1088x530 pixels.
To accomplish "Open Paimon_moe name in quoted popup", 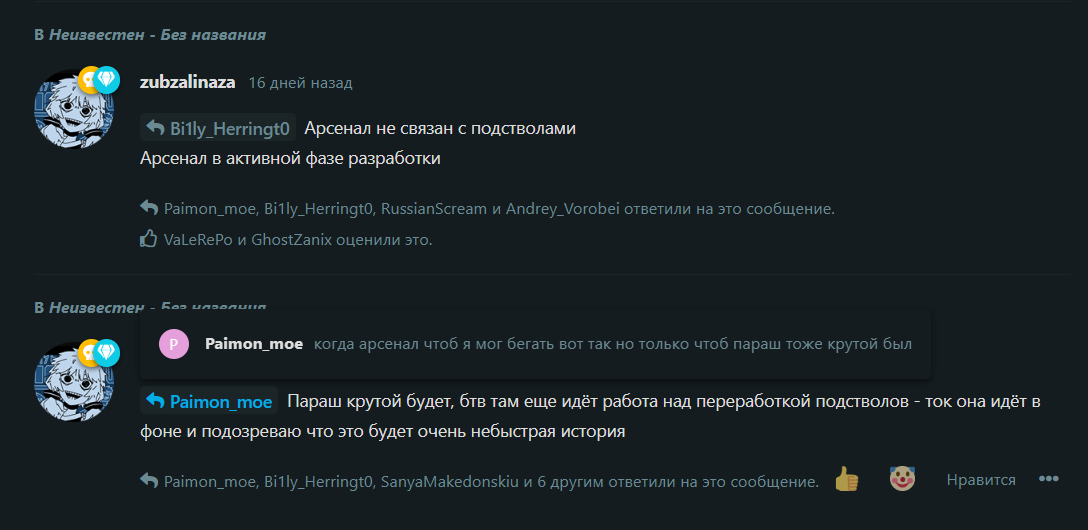I will 254,344.
